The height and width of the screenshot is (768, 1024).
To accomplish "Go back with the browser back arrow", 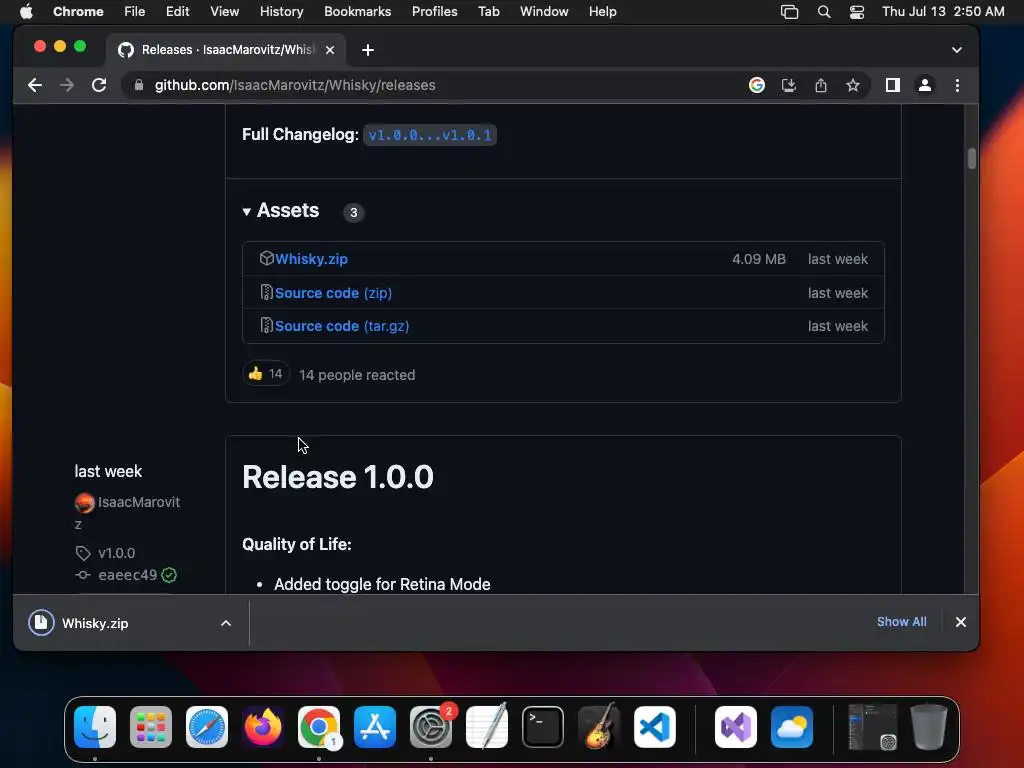I will [x=35, y=85].
